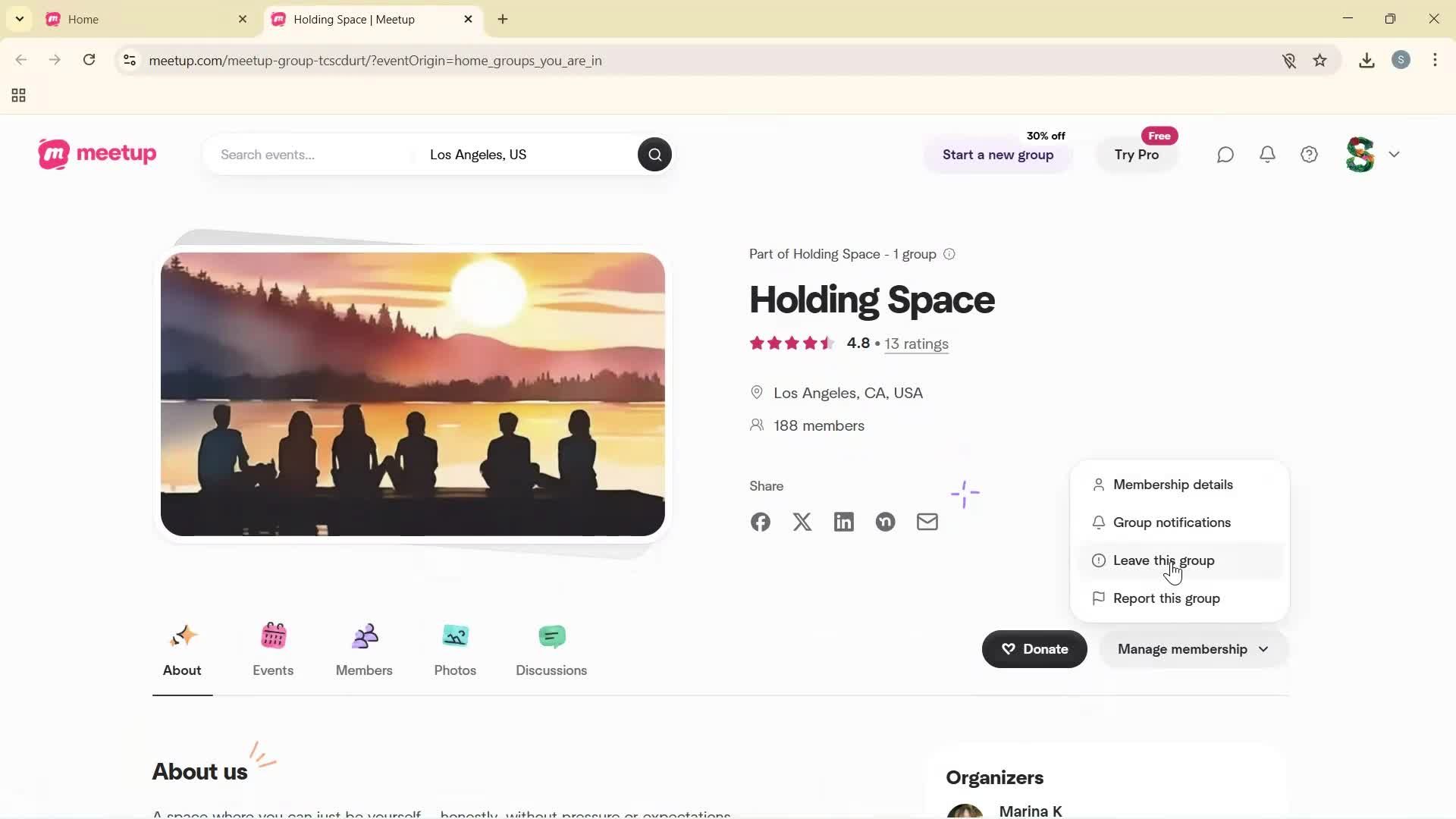Share the group on X (Twitter)
The width and height of the screenshot is (1456, 819).
click(802, 522)
